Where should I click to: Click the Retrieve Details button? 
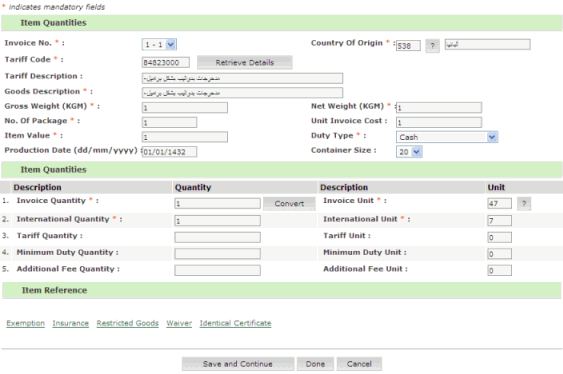pos(245,62)
